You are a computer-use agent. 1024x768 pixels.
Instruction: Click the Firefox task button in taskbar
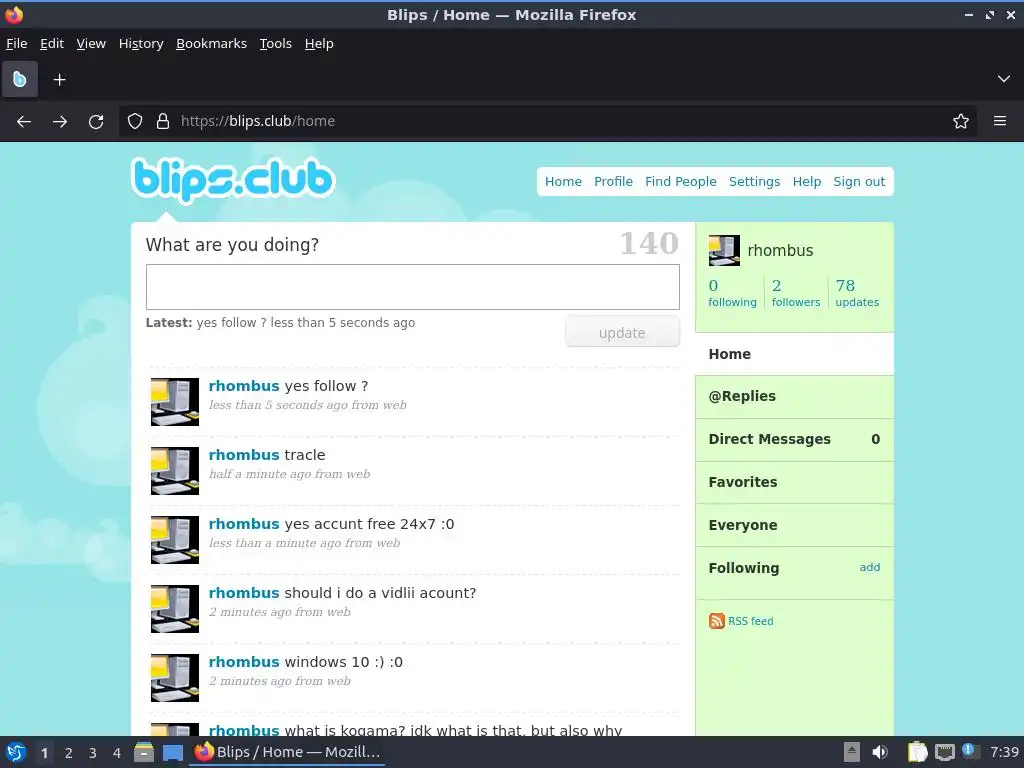point(287,752)
